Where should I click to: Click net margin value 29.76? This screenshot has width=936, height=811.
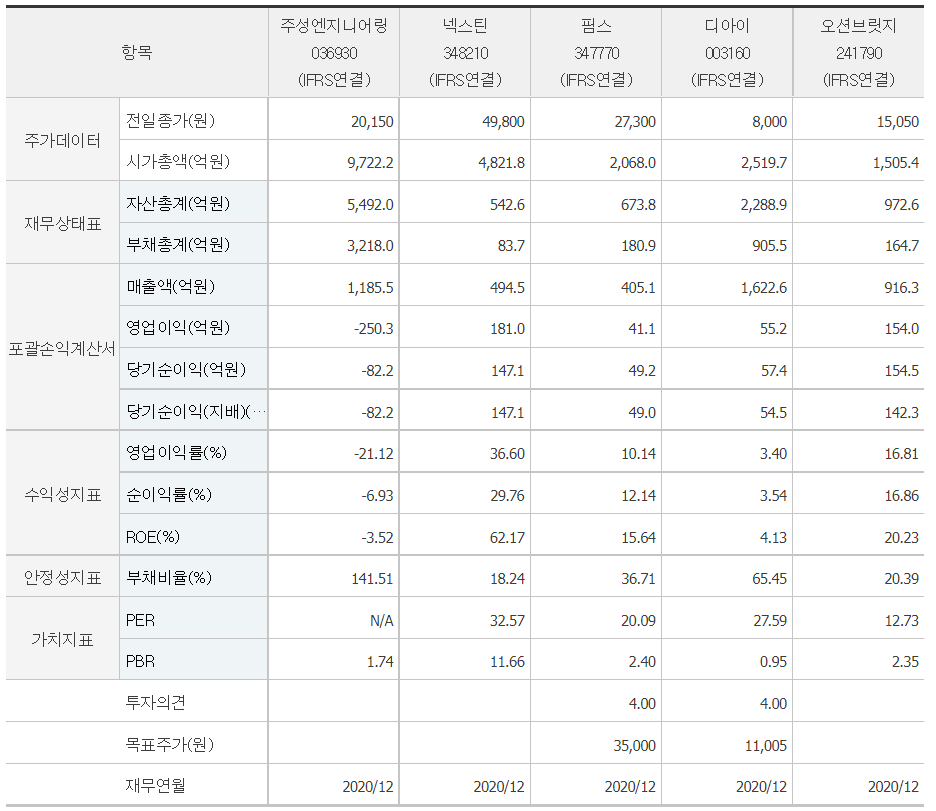click(x=507, y=495)
